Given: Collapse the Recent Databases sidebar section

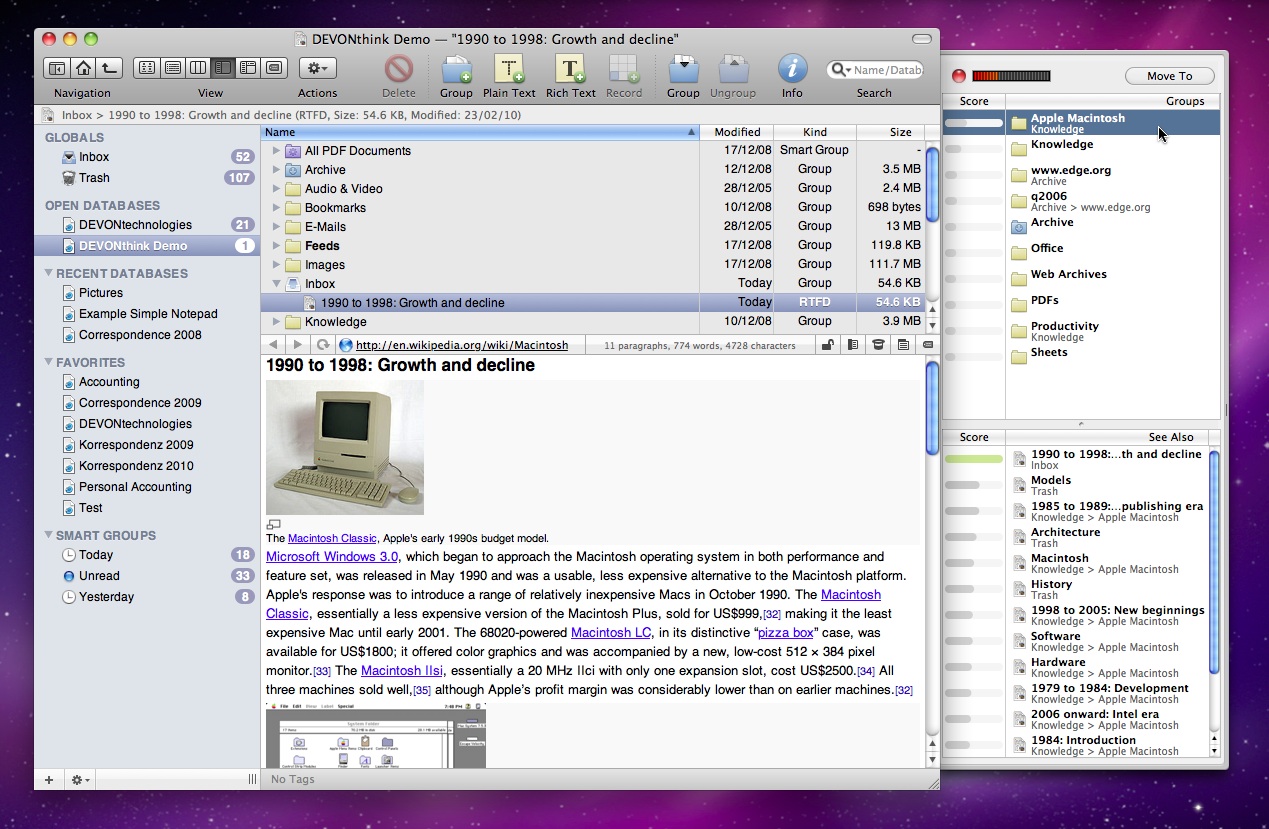Looking at the screenshot, I should click(x=48, y=273).
